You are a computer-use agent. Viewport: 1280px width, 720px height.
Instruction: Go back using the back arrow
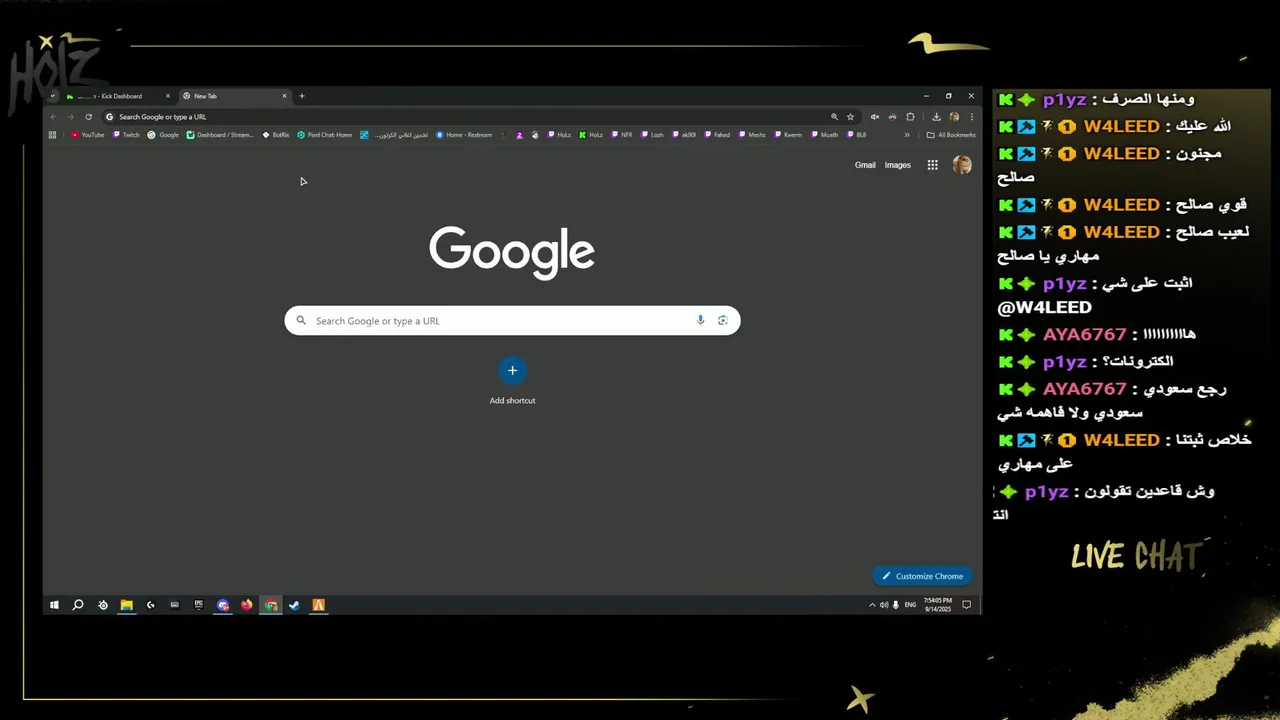tap(54, 117)
